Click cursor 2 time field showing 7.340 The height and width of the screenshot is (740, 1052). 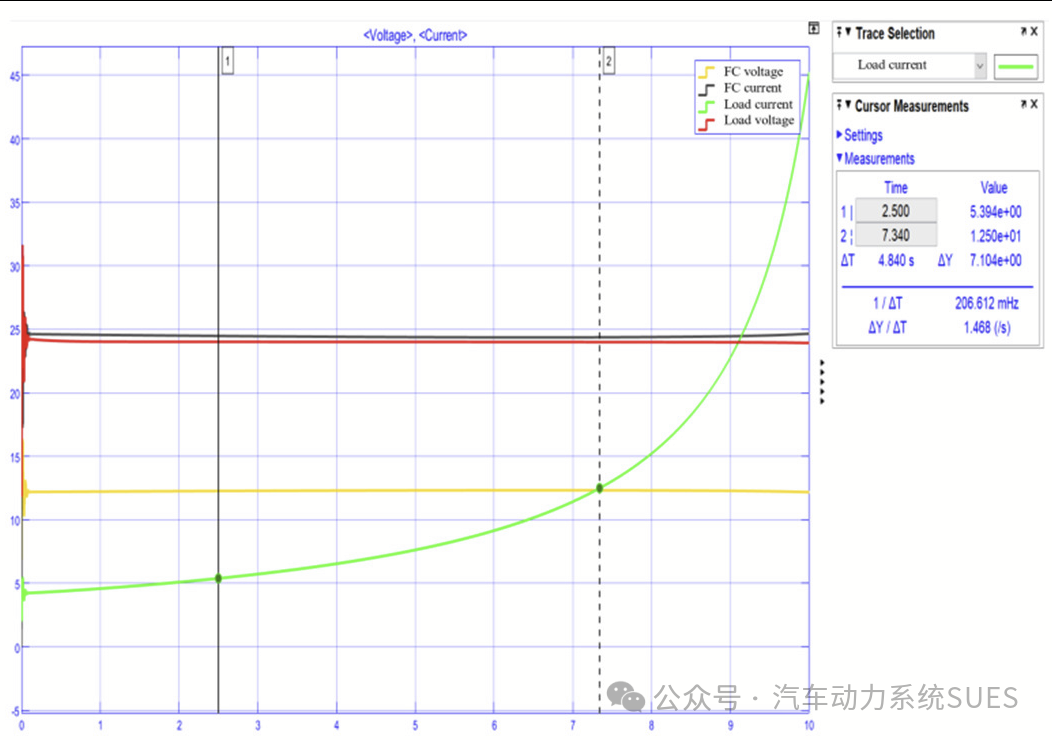click(x=896, y=235)
